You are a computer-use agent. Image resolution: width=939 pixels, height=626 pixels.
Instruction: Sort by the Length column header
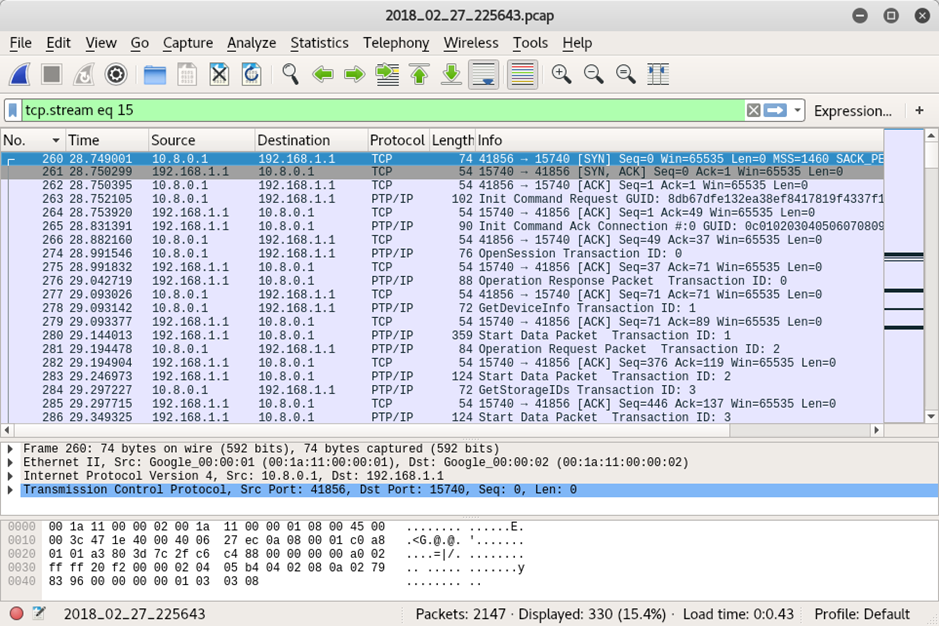click(x=452, y=140)
